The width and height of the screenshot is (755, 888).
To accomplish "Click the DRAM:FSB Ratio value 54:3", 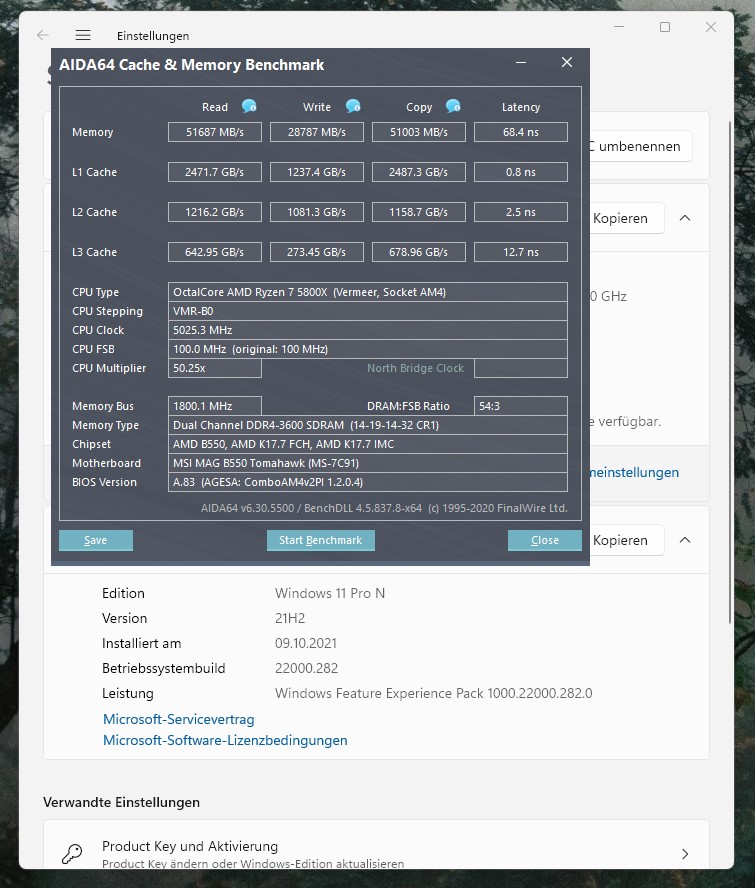I will (521, 406).
